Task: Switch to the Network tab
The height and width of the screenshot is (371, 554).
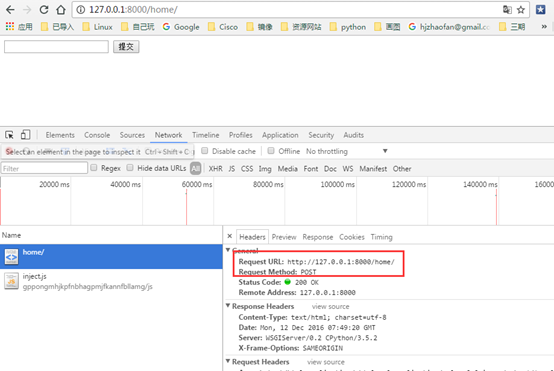Action: click(169, 135)
